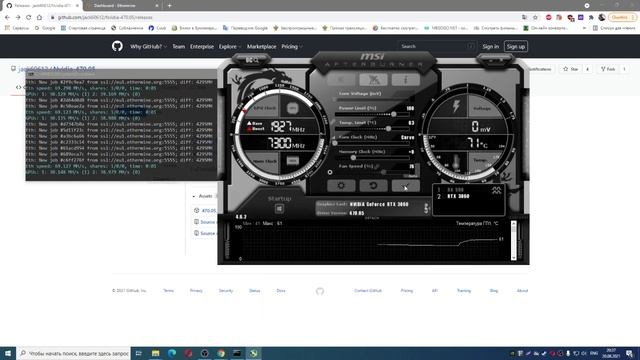This screenshot has width=640, height=360.
Task: Open the Google bookmark
Action: point(45,28)
